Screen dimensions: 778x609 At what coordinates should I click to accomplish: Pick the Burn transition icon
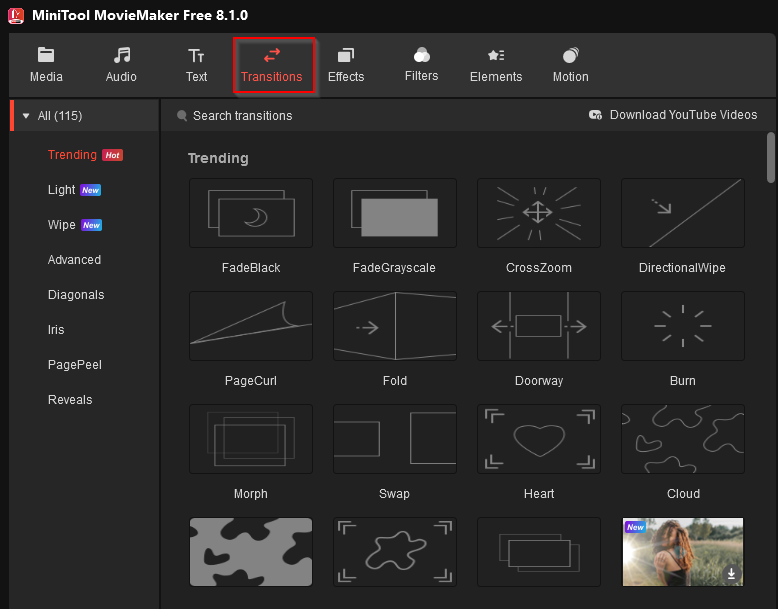[683, 326]
